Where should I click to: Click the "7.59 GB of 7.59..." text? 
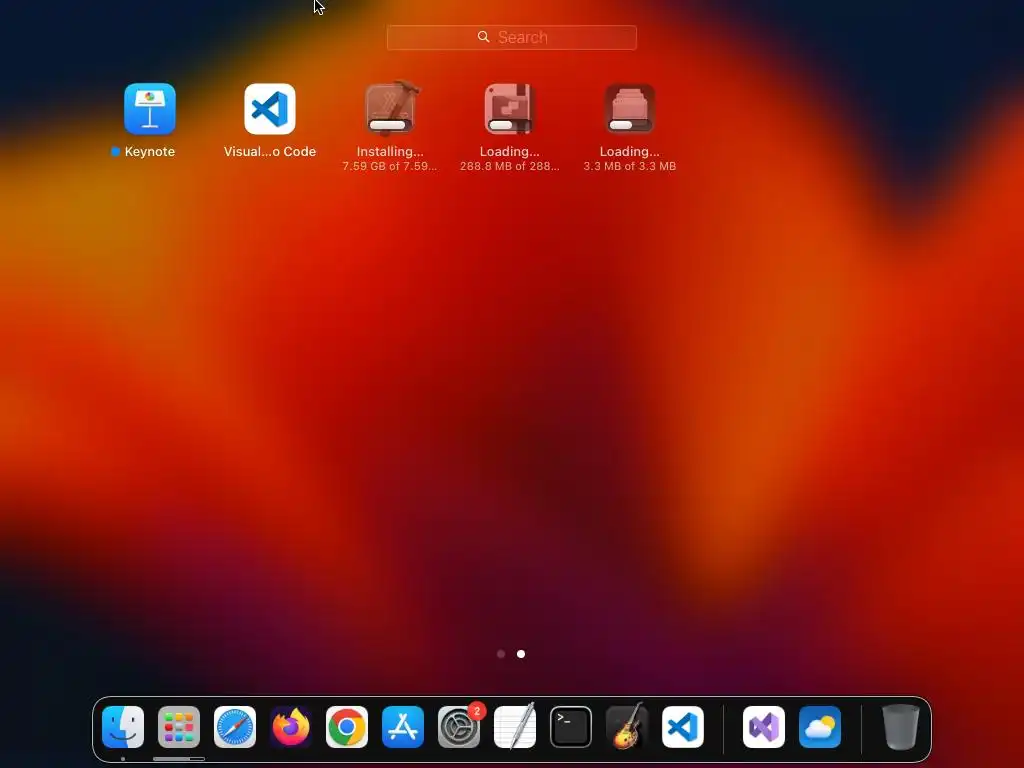390,167
